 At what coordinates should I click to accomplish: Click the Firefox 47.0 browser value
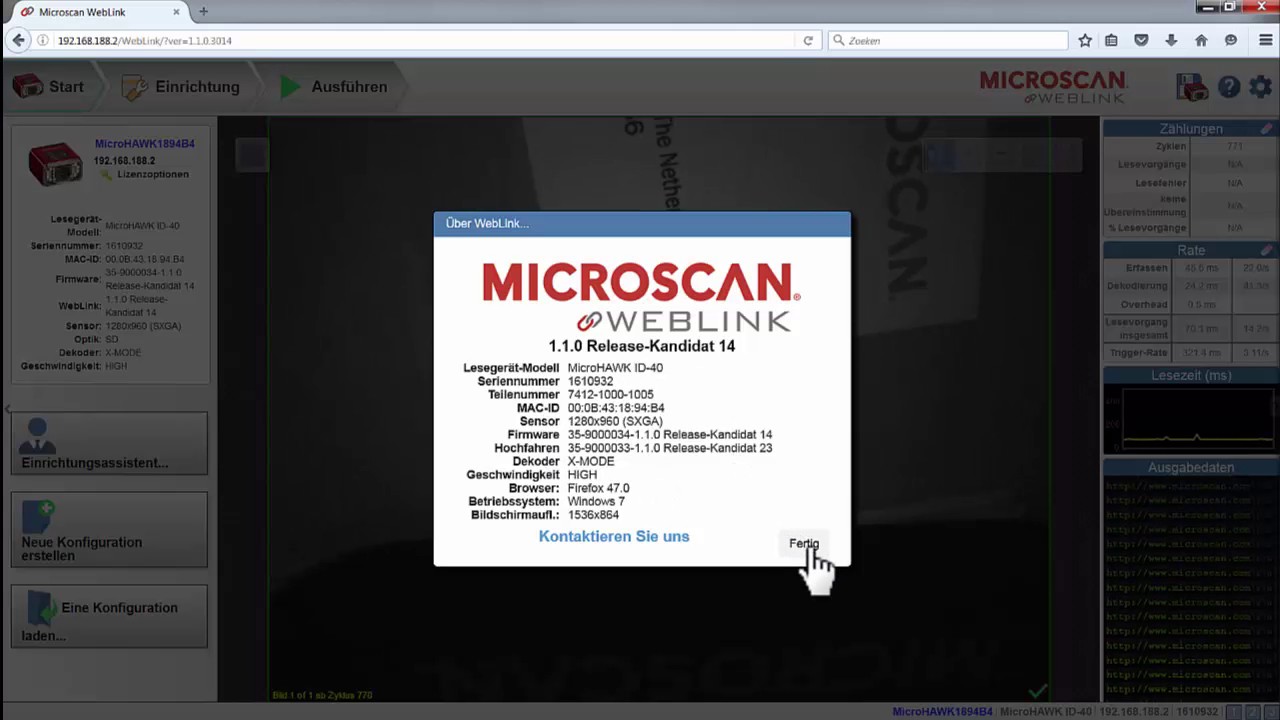click(x=598, y=489)
